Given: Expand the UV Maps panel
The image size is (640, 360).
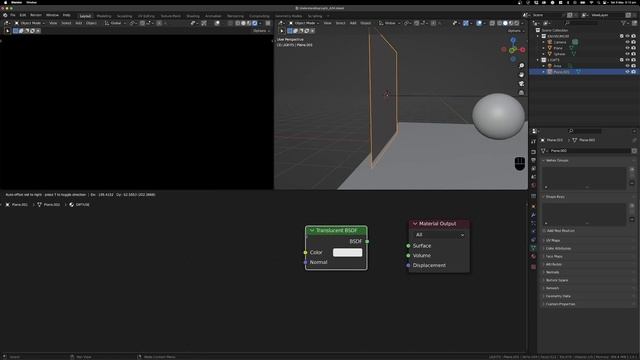Looking at the screenshot, I should tap(587, 240).
